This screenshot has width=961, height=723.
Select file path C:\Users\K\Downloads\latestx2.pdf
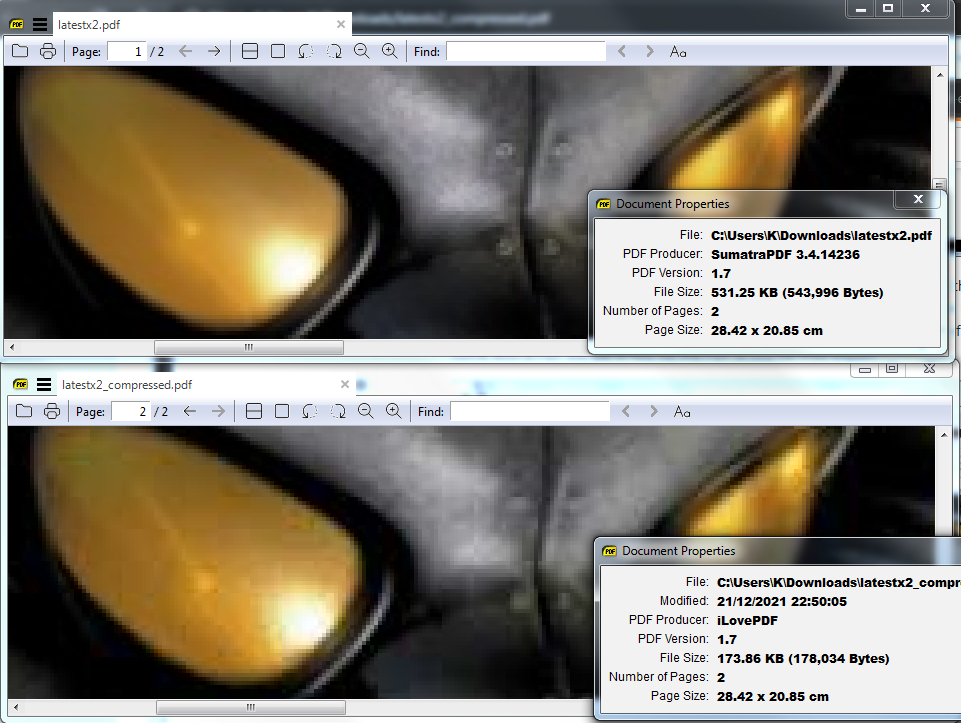point(821,235)
